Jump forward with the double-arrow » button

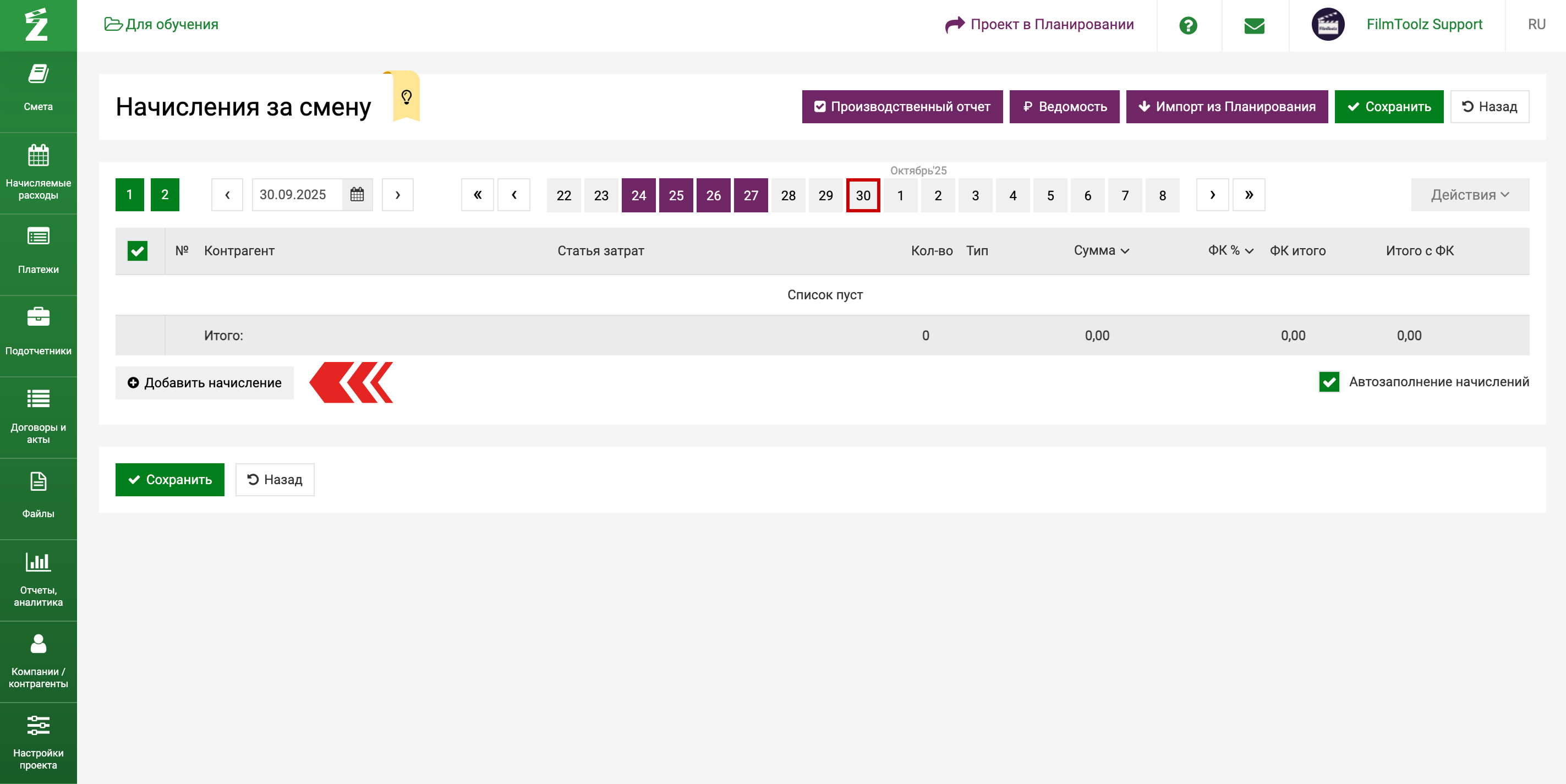[1248, 194]
